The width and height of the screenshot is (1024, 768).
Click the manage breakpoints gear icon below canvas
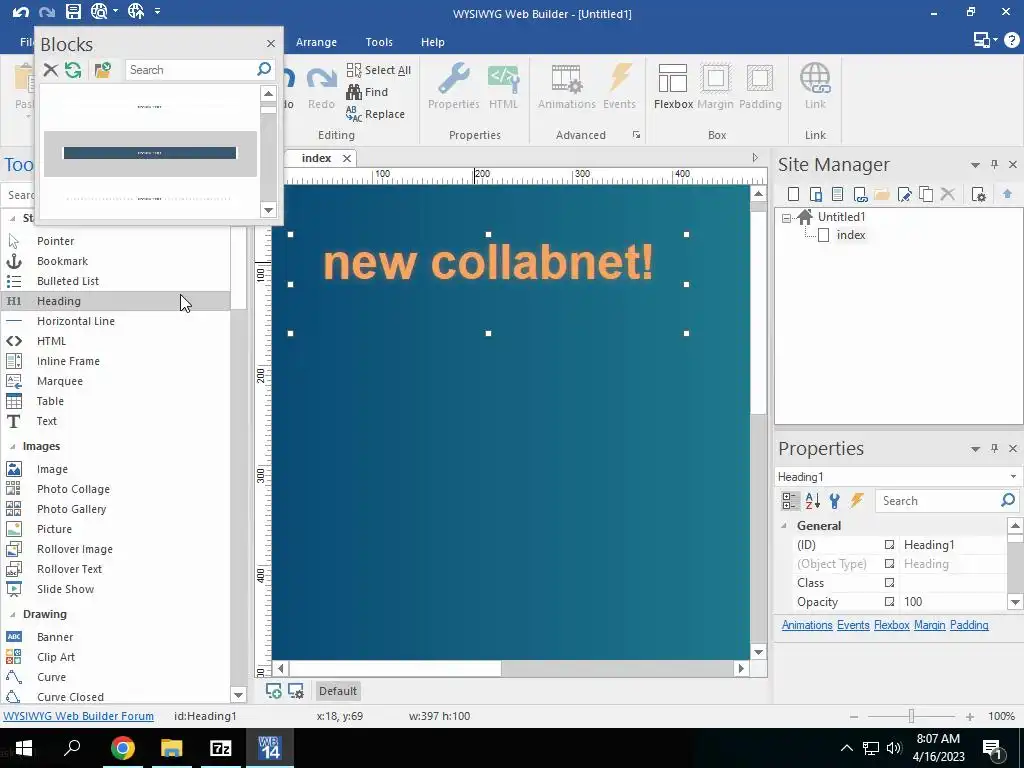[x=296, y=691]
